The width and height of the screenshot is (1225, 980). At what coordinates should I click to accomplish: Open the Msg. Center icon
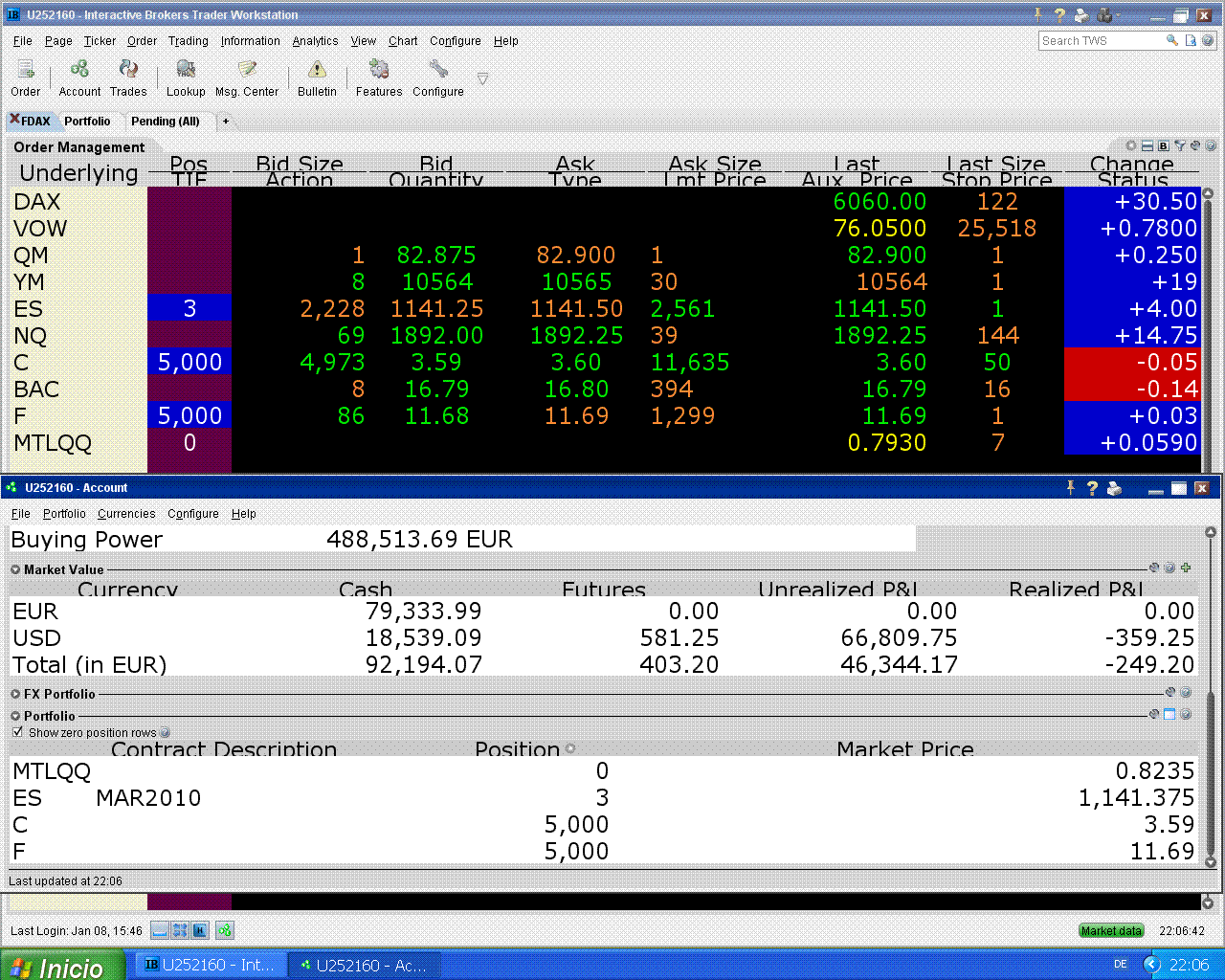coord(247,70)
